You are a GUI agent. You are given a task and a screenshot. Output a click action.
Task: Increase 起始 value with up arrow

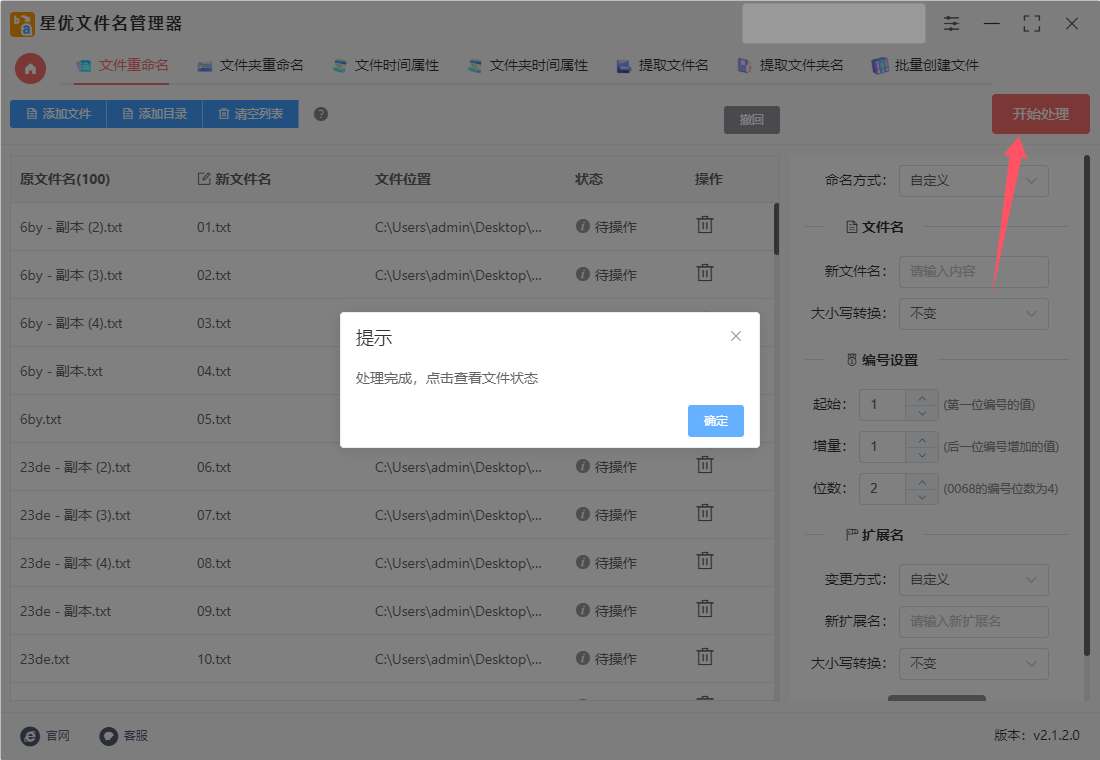[922, 397]
